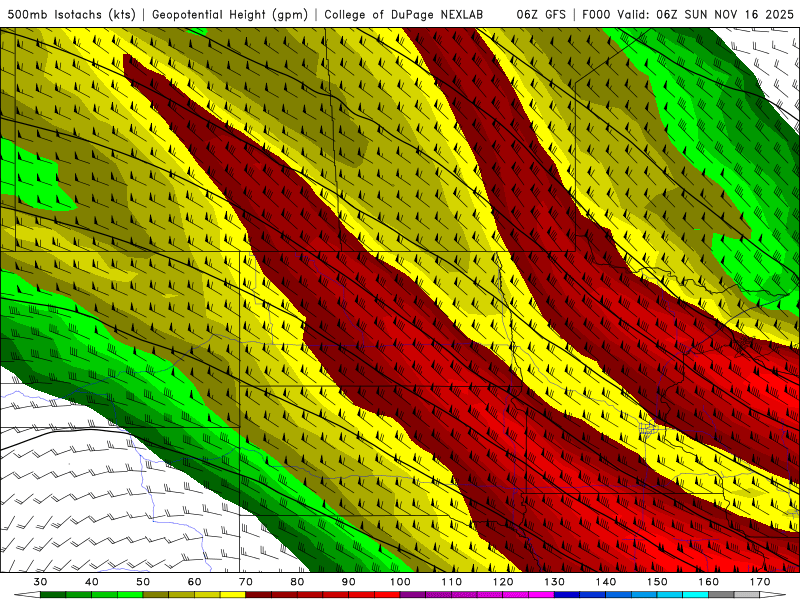This screenshot has width=800, height=600.
Task: Click the 150 value on the color scale
Action: tap(657, 582)
